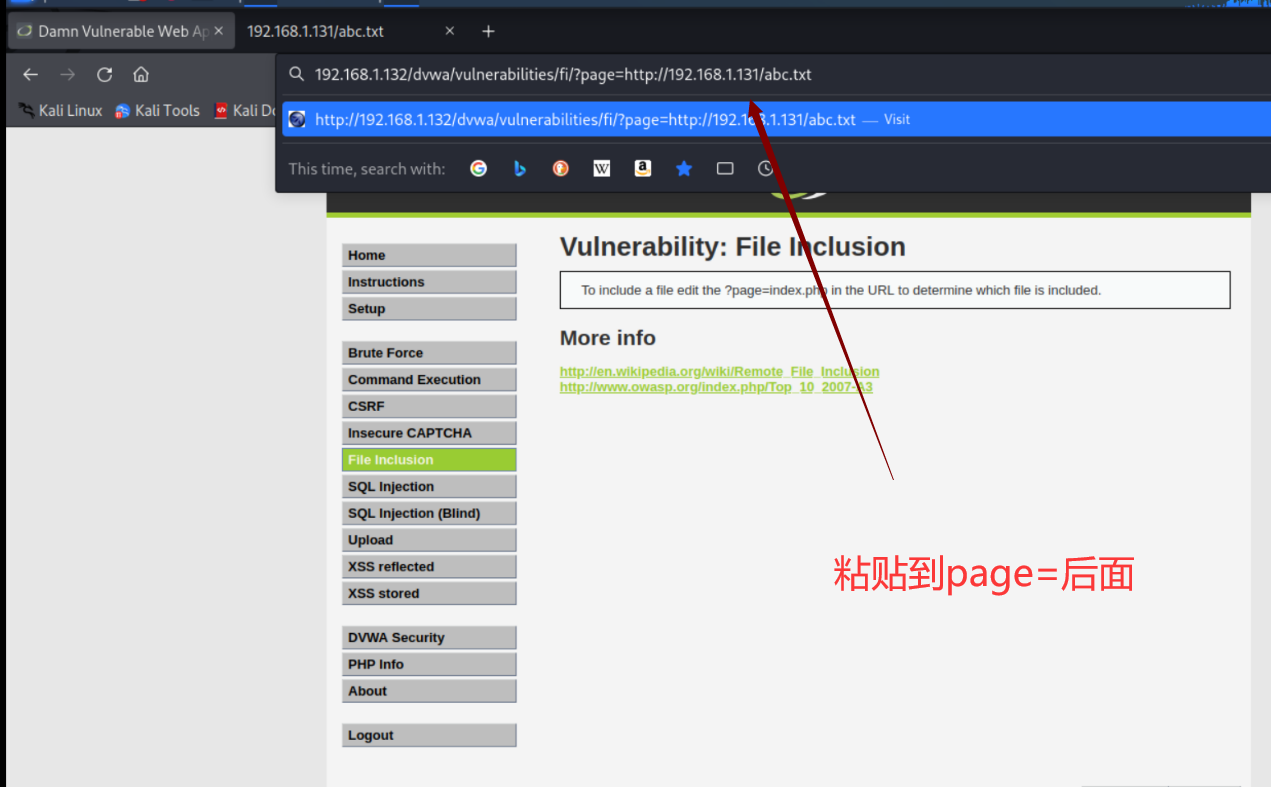Go to XSS reflected page
Screen dimensions: 1271x787
[429, 567]
